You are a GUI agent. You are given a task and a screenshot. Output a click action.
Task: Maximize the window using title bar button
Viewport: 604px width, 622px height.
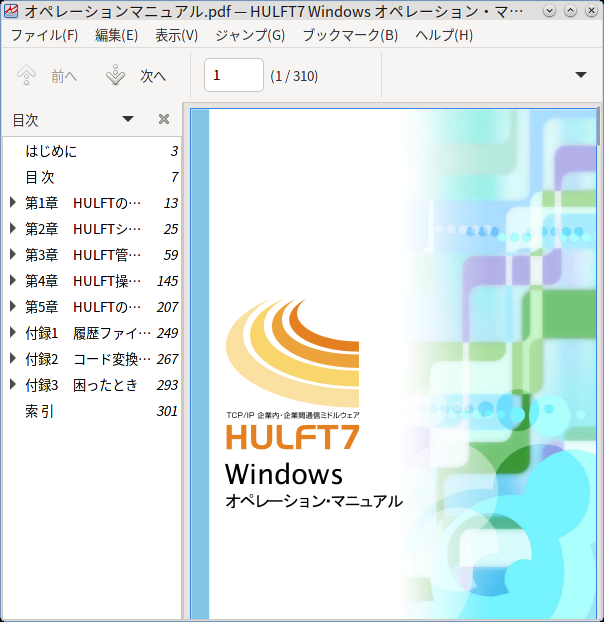570,11
